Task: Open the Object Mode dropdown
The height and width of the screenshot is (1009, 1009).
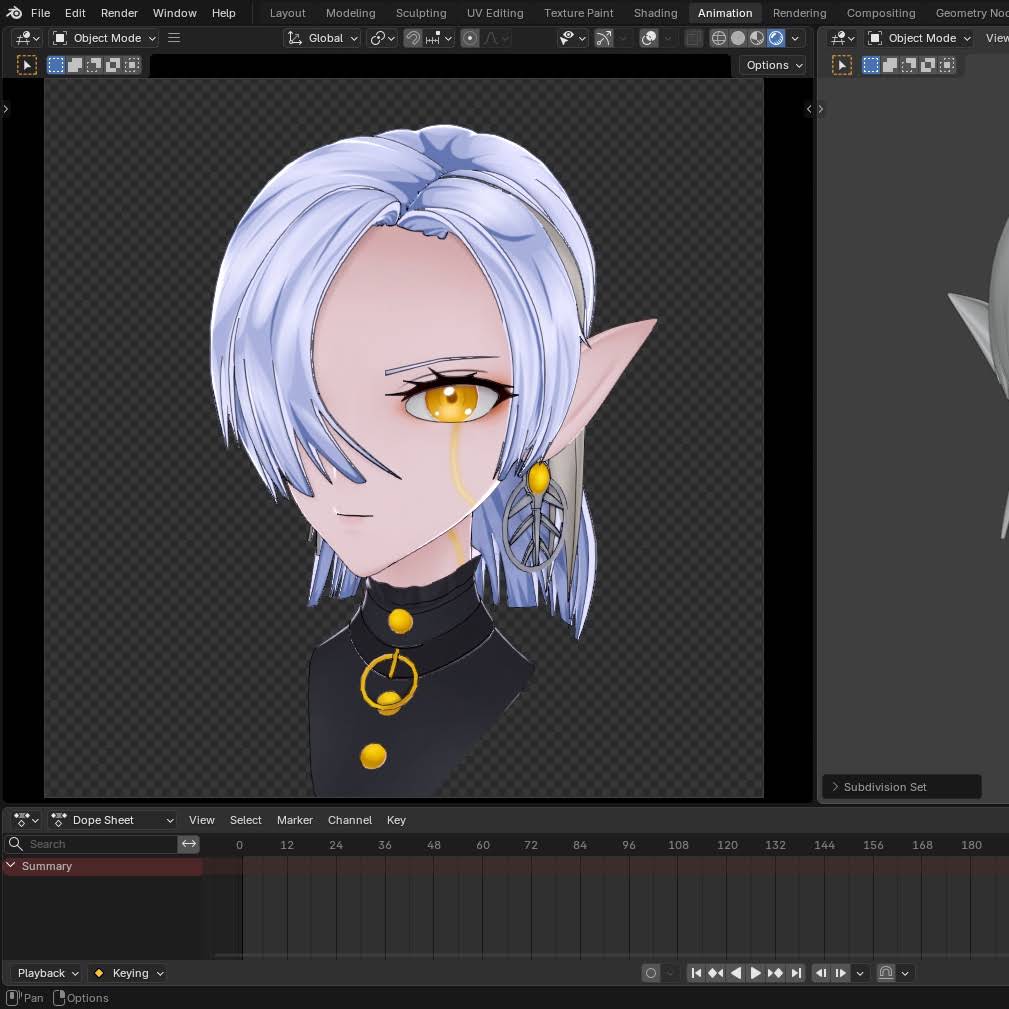Action: (105, 39)
